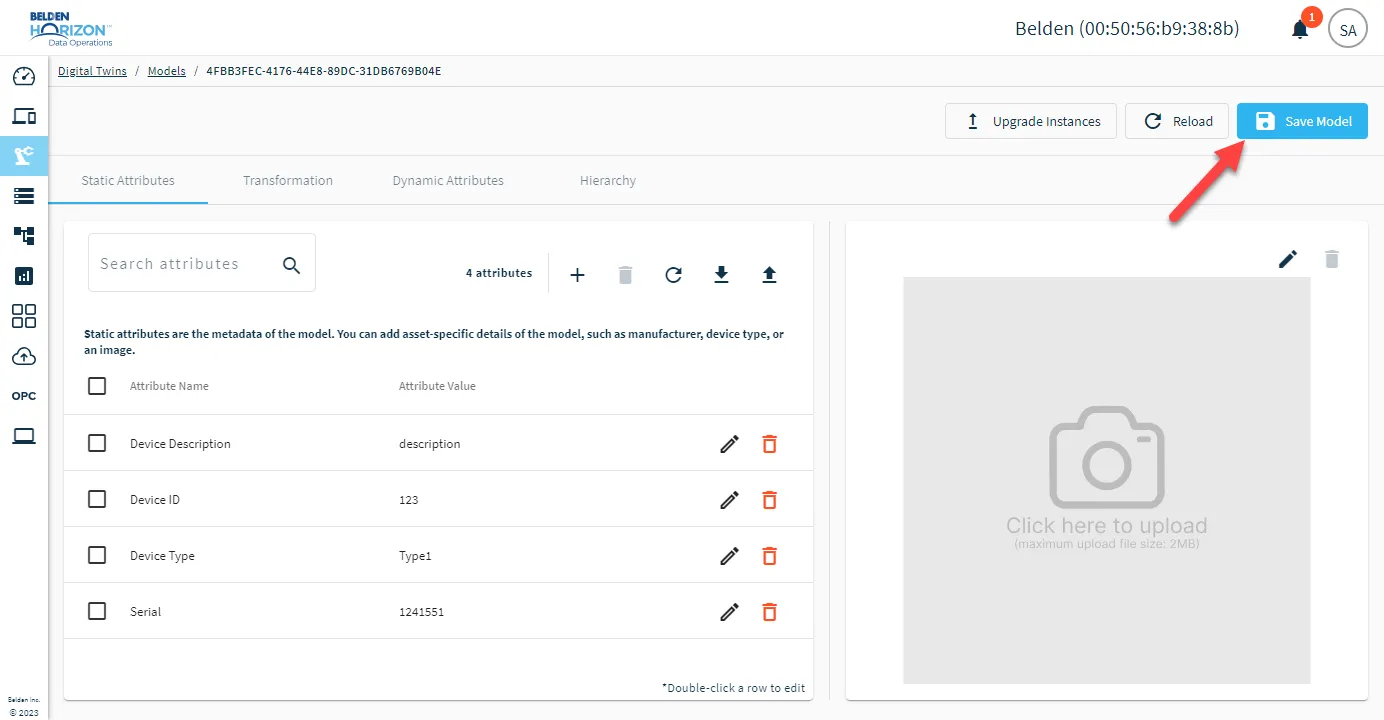This screenshot has width=1384, height=720.
Task: Switch to the Dynamic Attributes tab
Action: [x=448, y=181]
